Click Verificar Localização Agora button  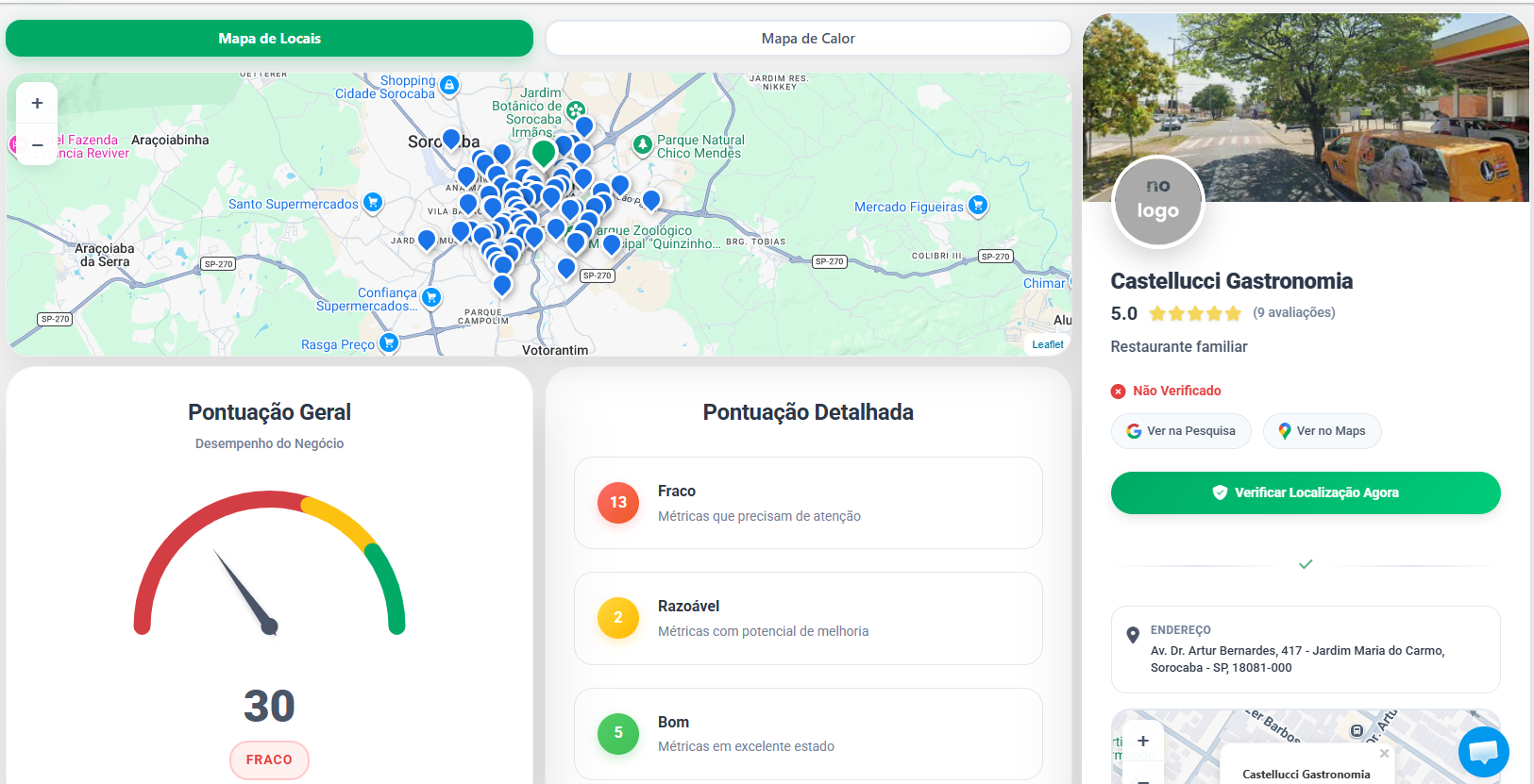point(1306,492)
